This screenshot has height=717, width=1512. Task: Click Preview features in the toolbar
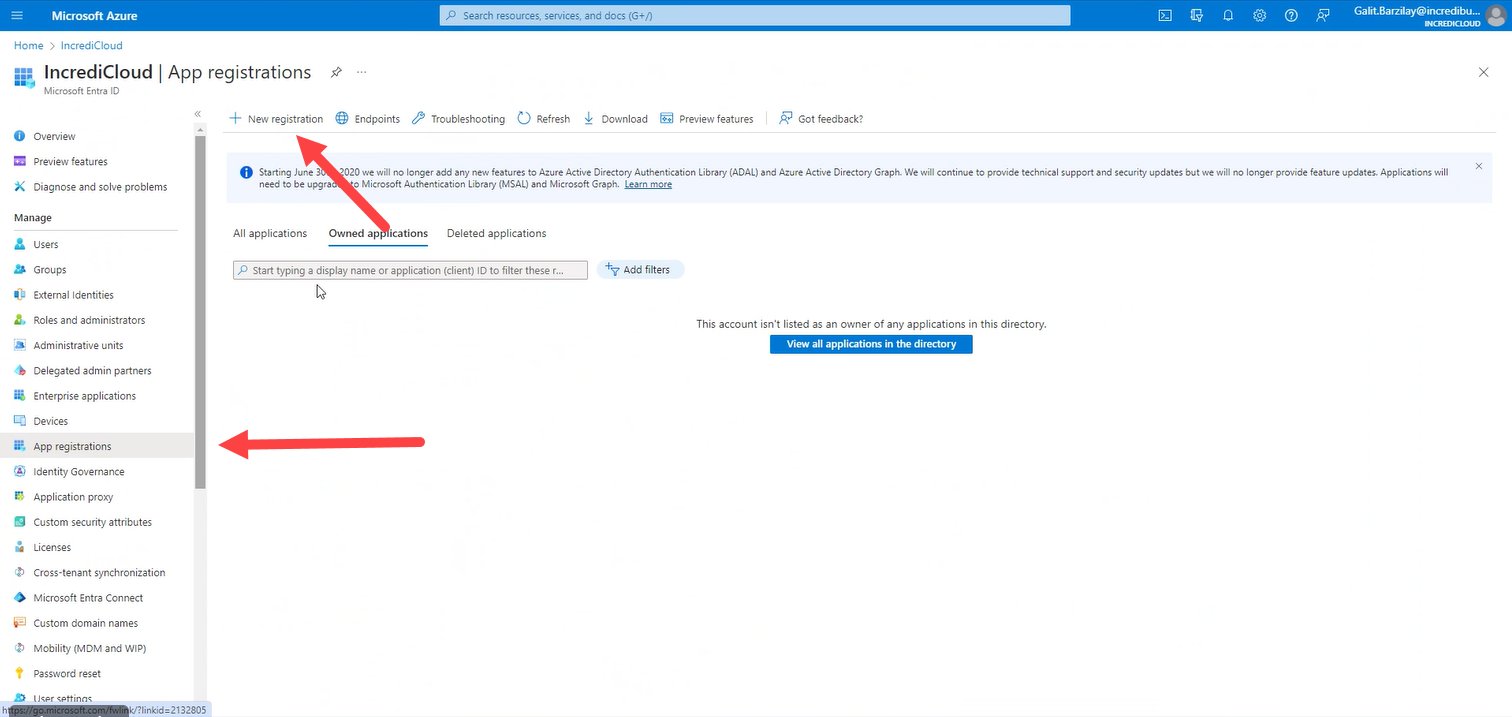706,118
